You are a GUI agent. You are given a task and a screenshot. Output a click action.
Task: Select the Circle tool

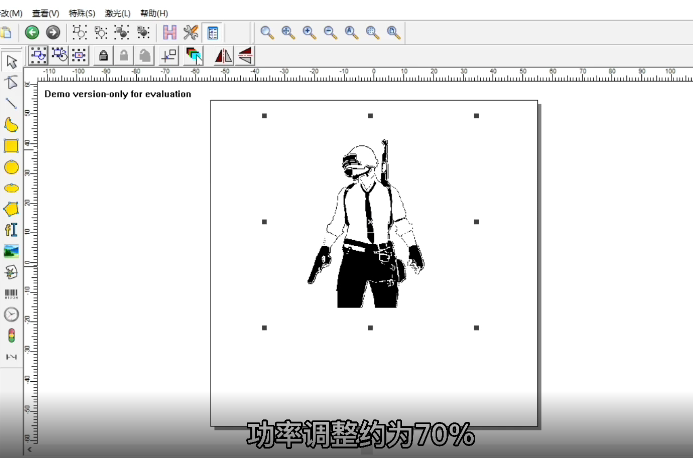coord(11,167)
